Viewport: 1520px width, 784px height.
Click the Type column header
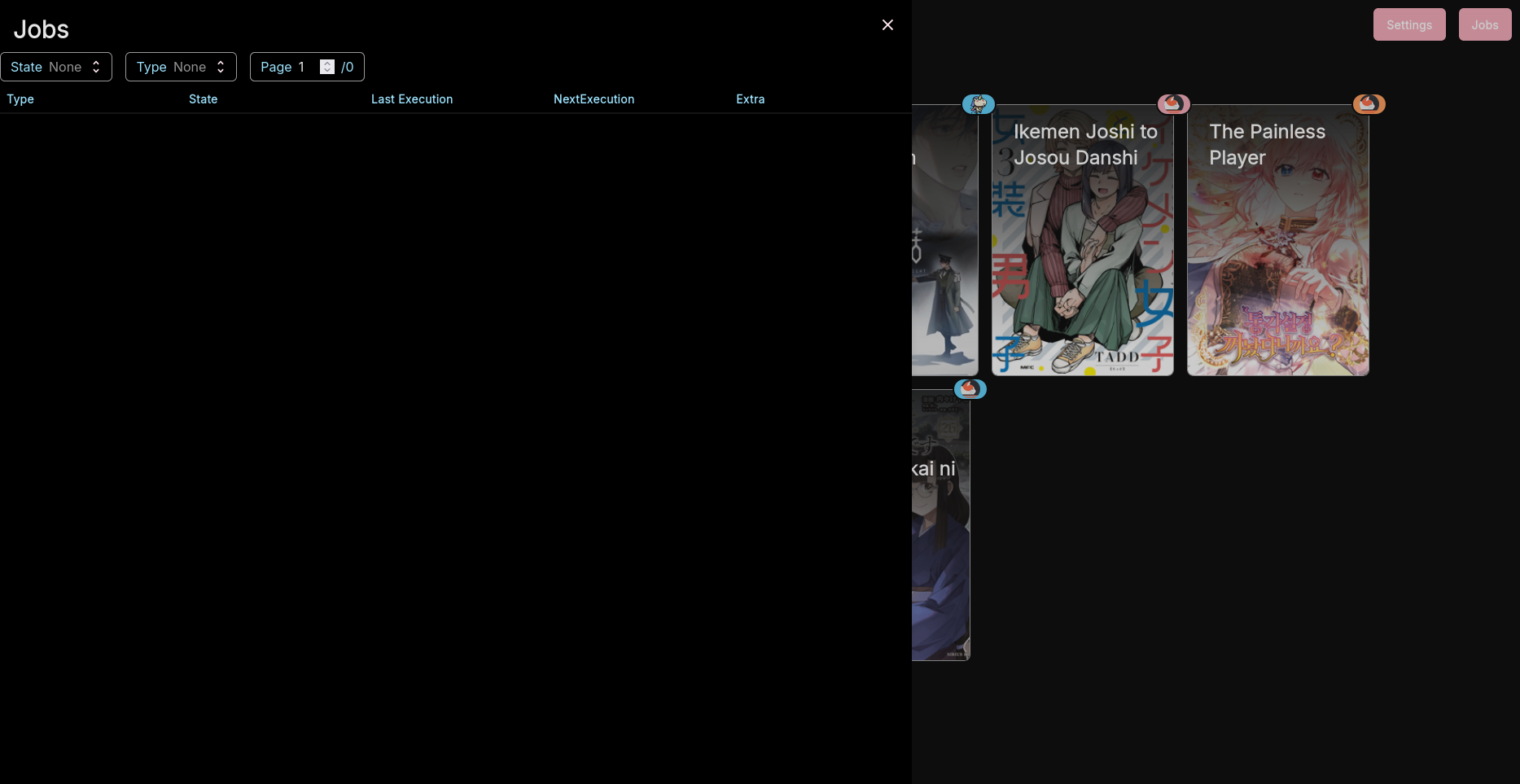[x=20, y=99]
